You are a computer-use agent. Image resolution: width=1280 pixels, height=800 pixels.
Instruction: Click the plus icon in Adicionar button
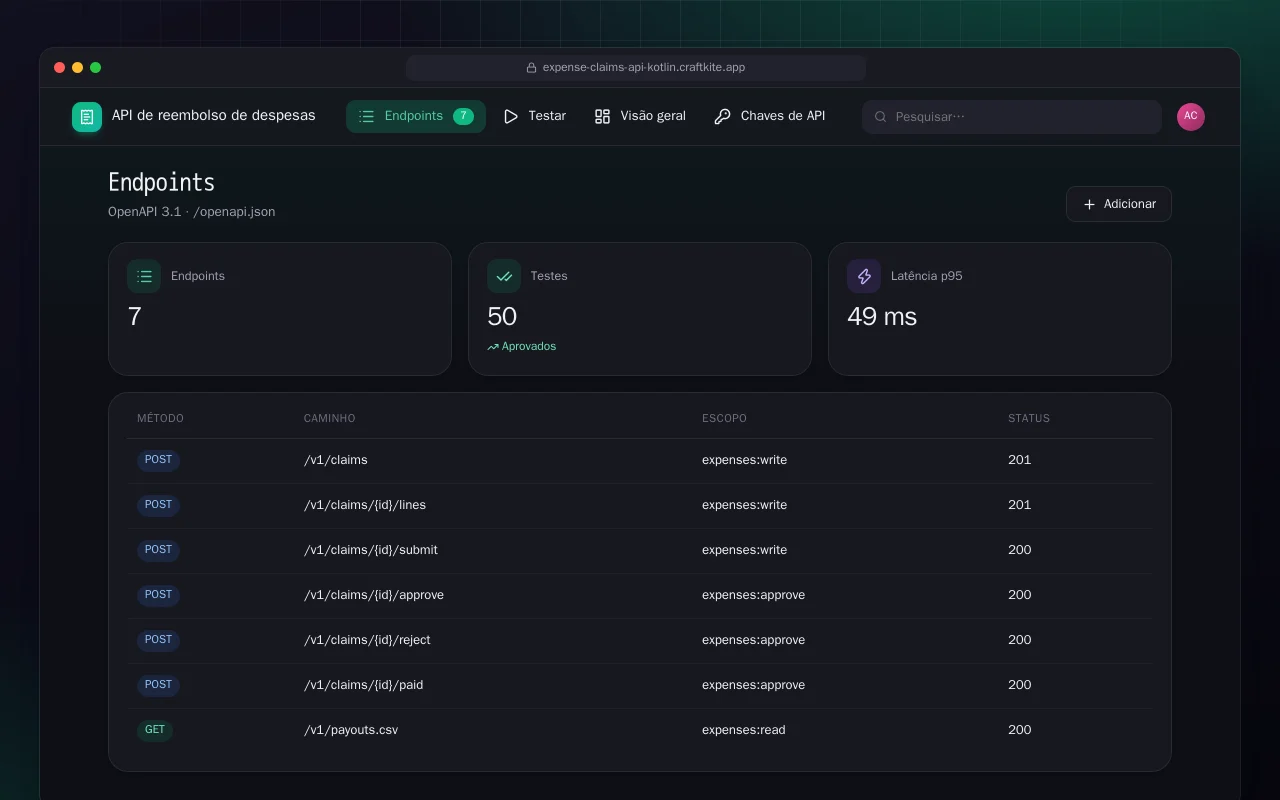coord(1090,204)
